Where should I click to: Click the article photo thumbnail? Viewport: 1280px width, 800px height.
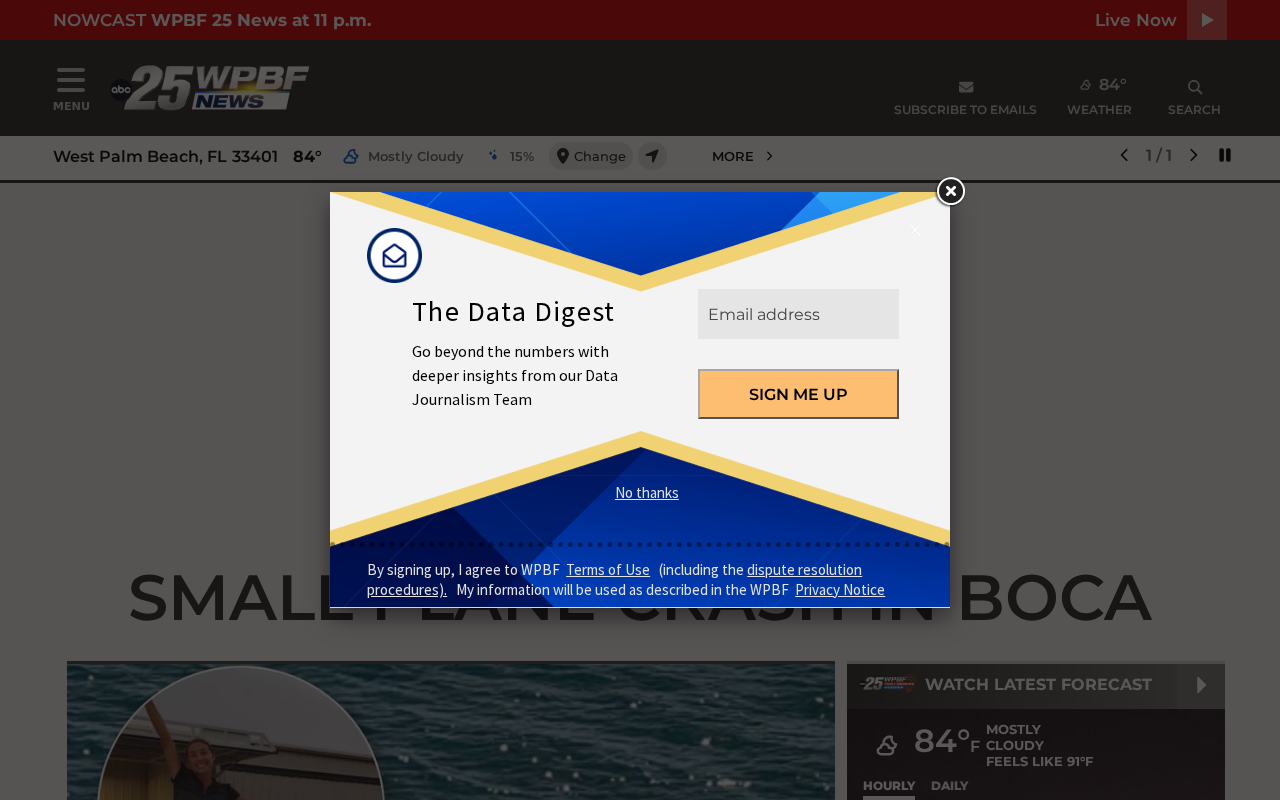pos(451,731)
